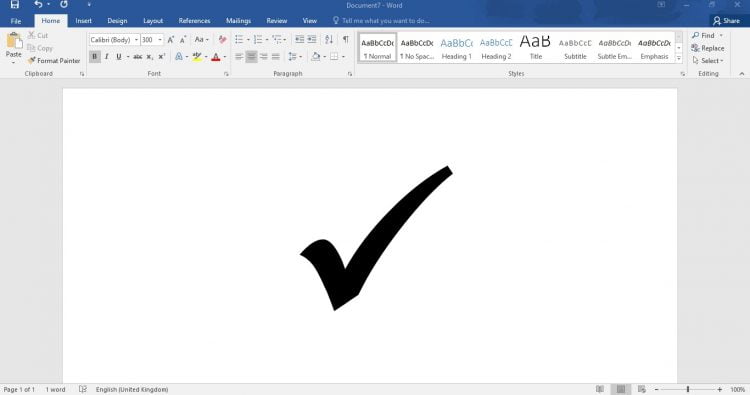The width and height of the screenshot is (750, 395).
Task: Toggle Subscript formatting
Action: (149, 56)
